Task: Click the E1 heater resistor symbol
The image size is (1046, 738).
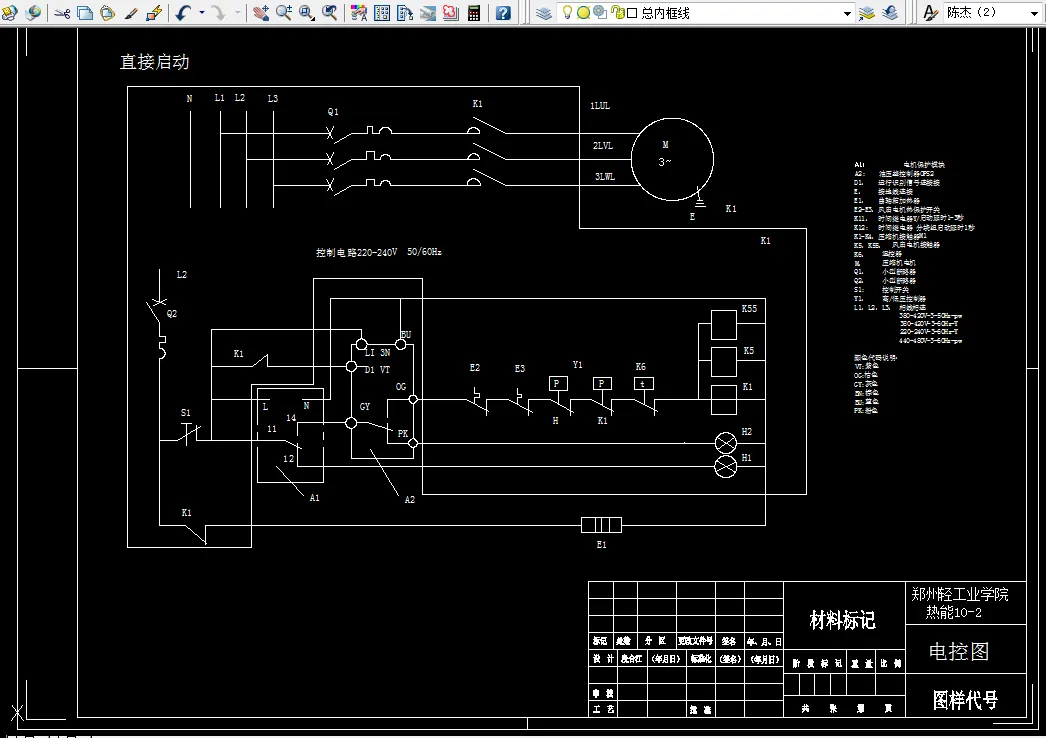Action: [x=601, y=525]
